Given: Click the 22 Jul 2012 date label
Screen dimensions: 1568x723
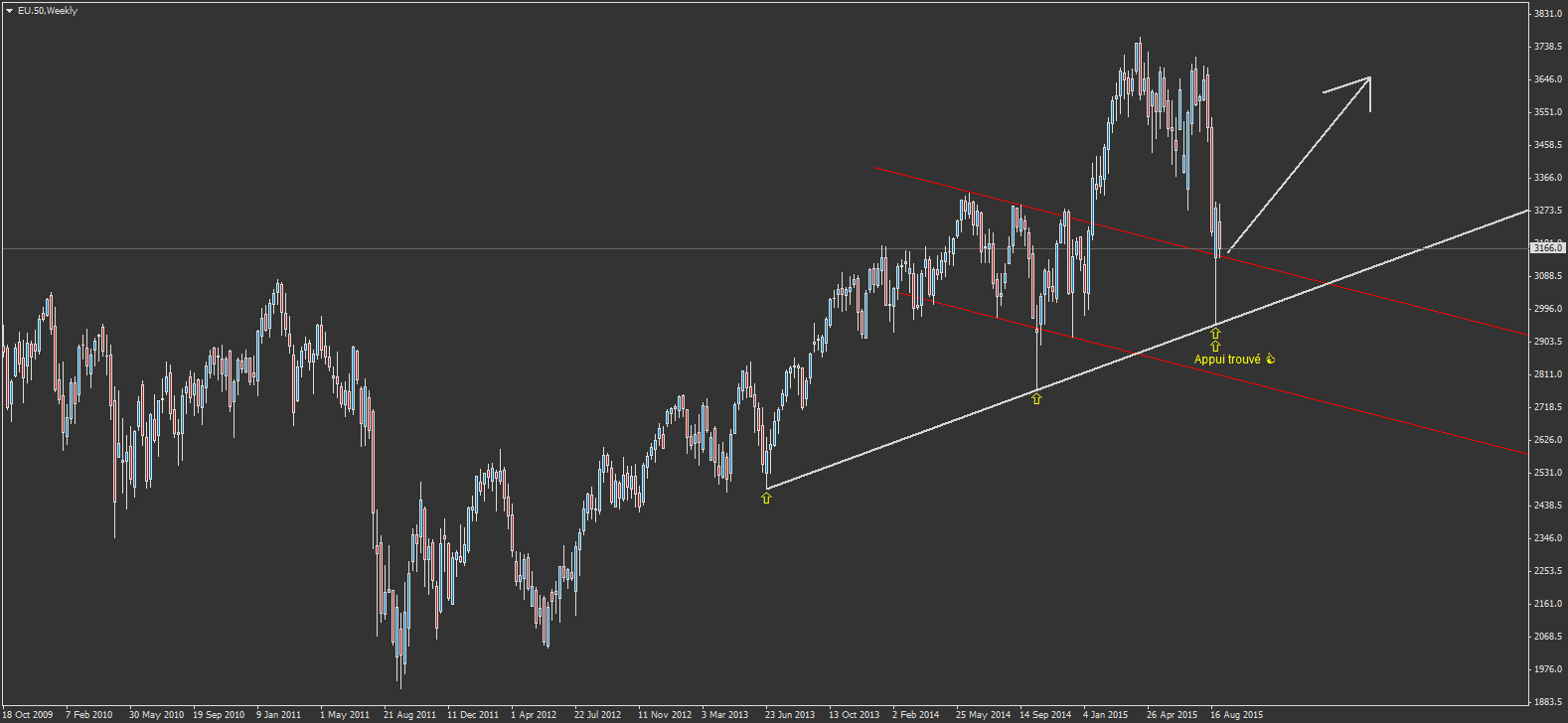Looking at the screenshot, I should 598,715.
